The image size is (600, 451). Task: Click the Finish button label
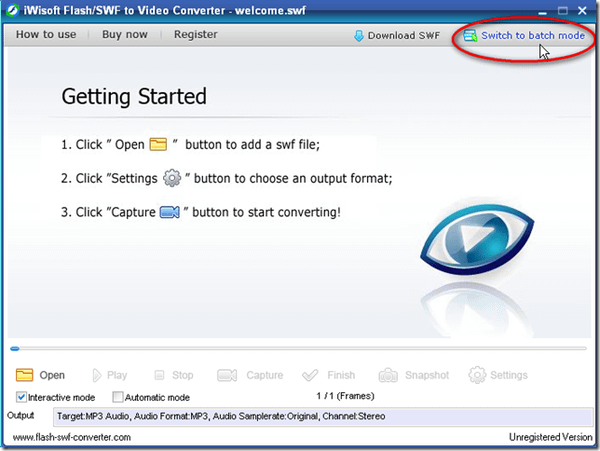341,375
